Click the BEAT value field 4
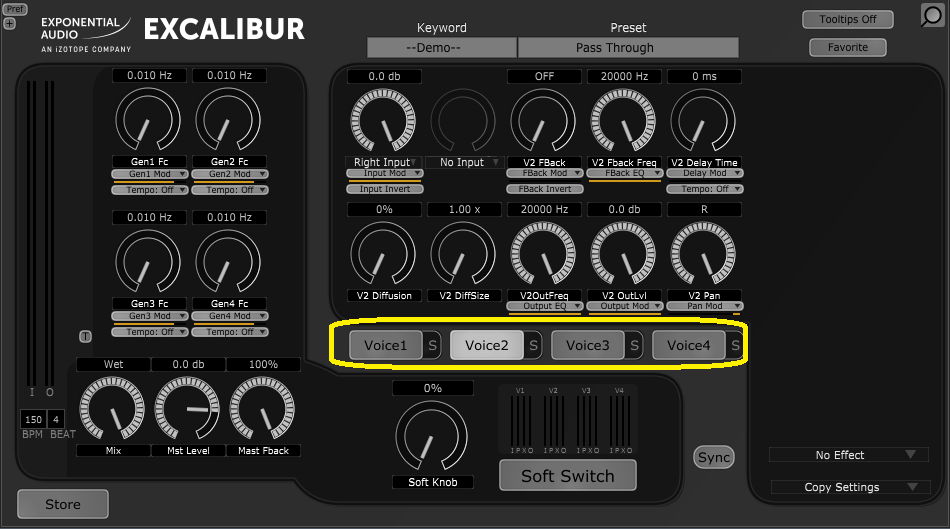Viewport: 950px width, 529px height. point(56,419)
